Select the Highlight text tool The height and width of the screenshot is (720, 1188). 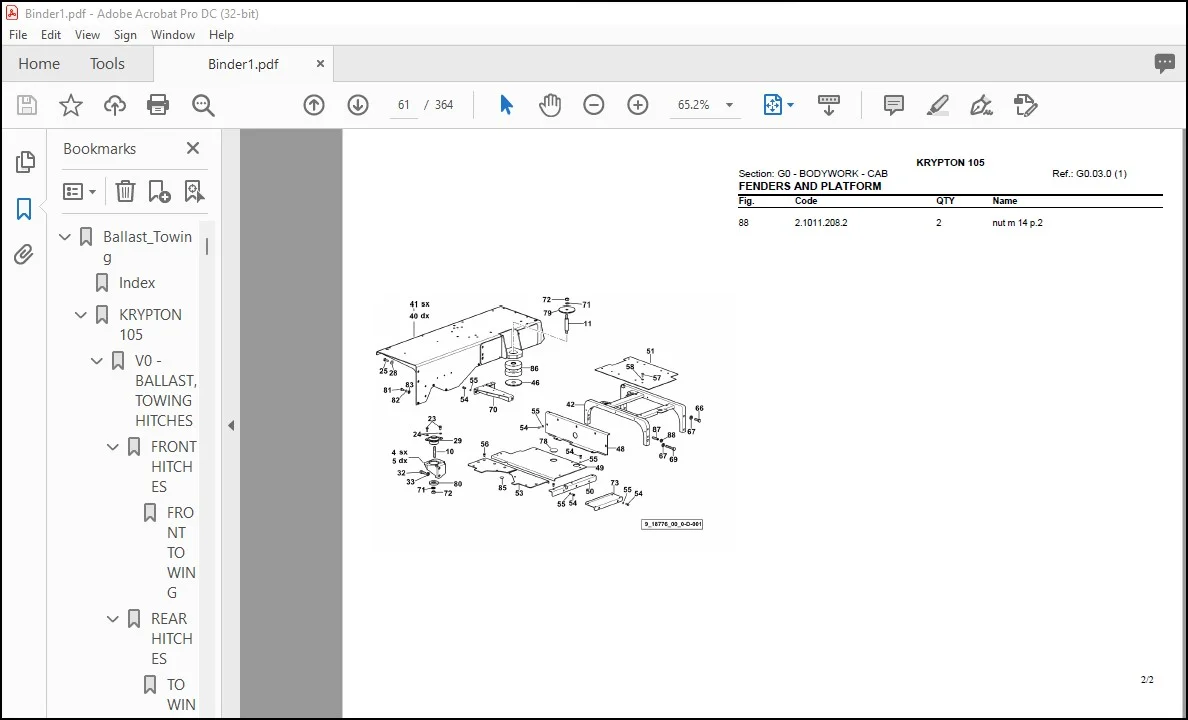(x=938, y=105)
